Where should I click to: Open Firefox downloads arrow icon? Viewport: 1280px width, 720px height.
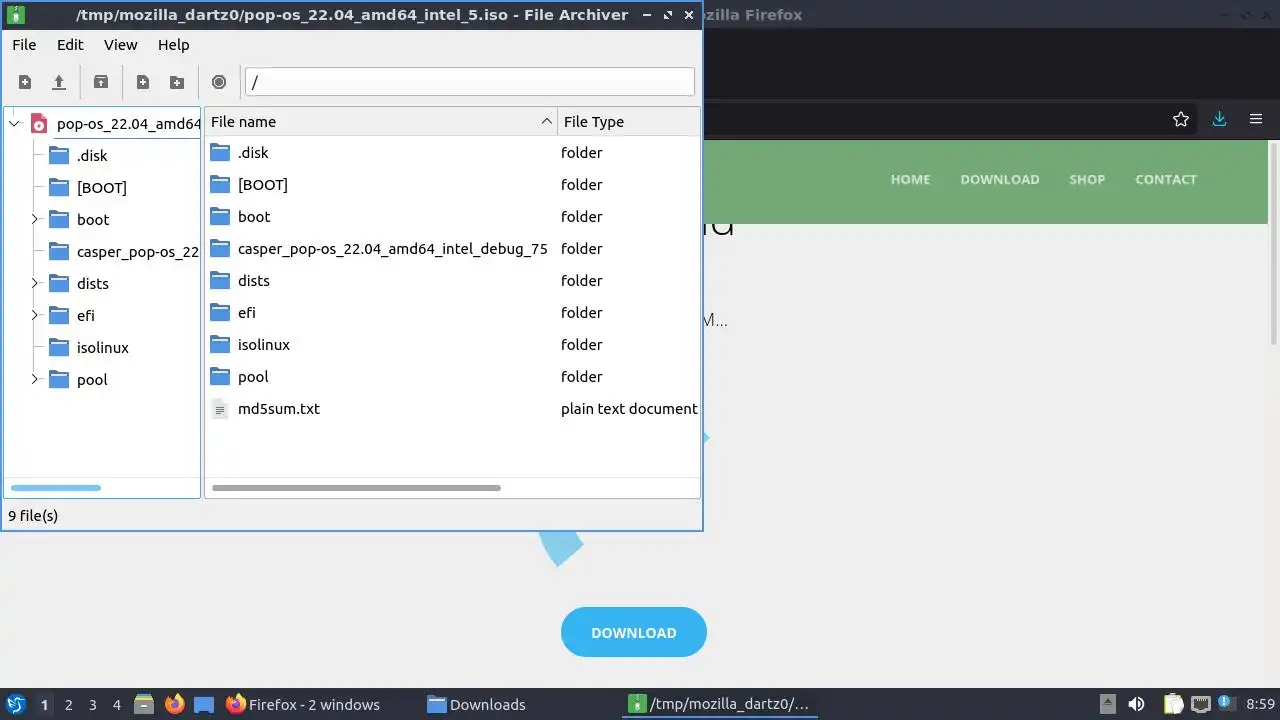[1219, 119]
